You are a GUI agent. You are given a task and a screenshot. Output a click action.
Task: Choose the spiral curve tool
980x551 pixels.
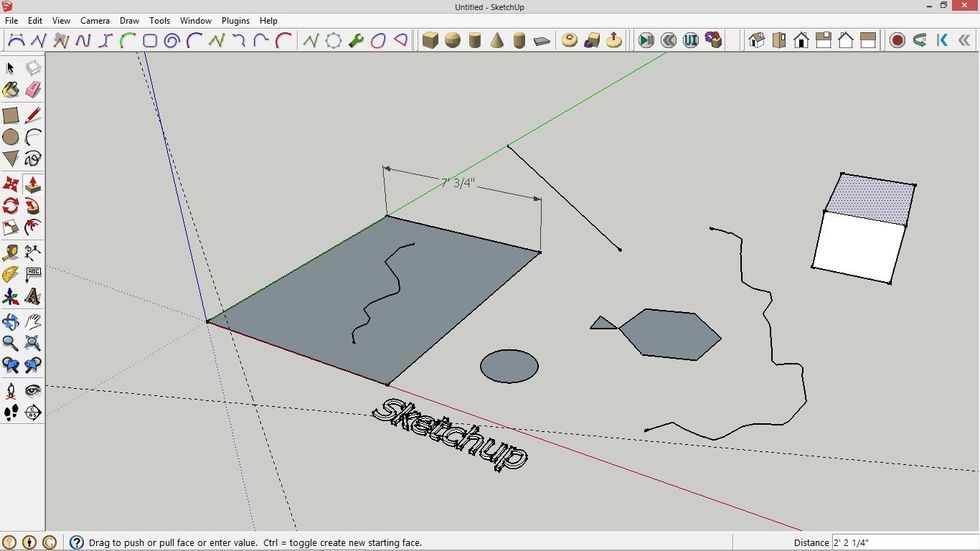tap(172, 41)
